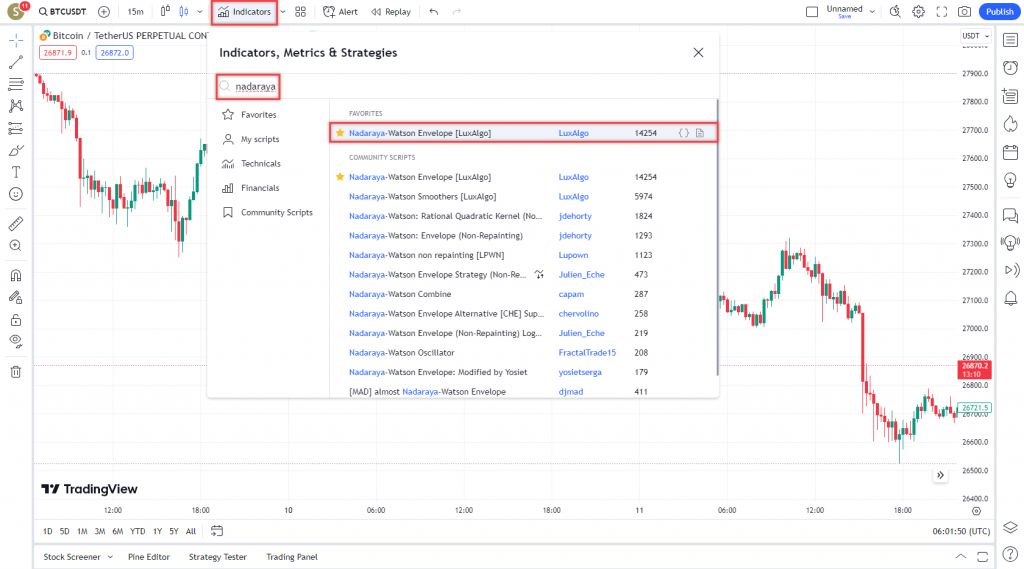The height and width of the screenshot is (569, 1024).
Task: Select the trend line drawing tool
Action: pos(16,62)
